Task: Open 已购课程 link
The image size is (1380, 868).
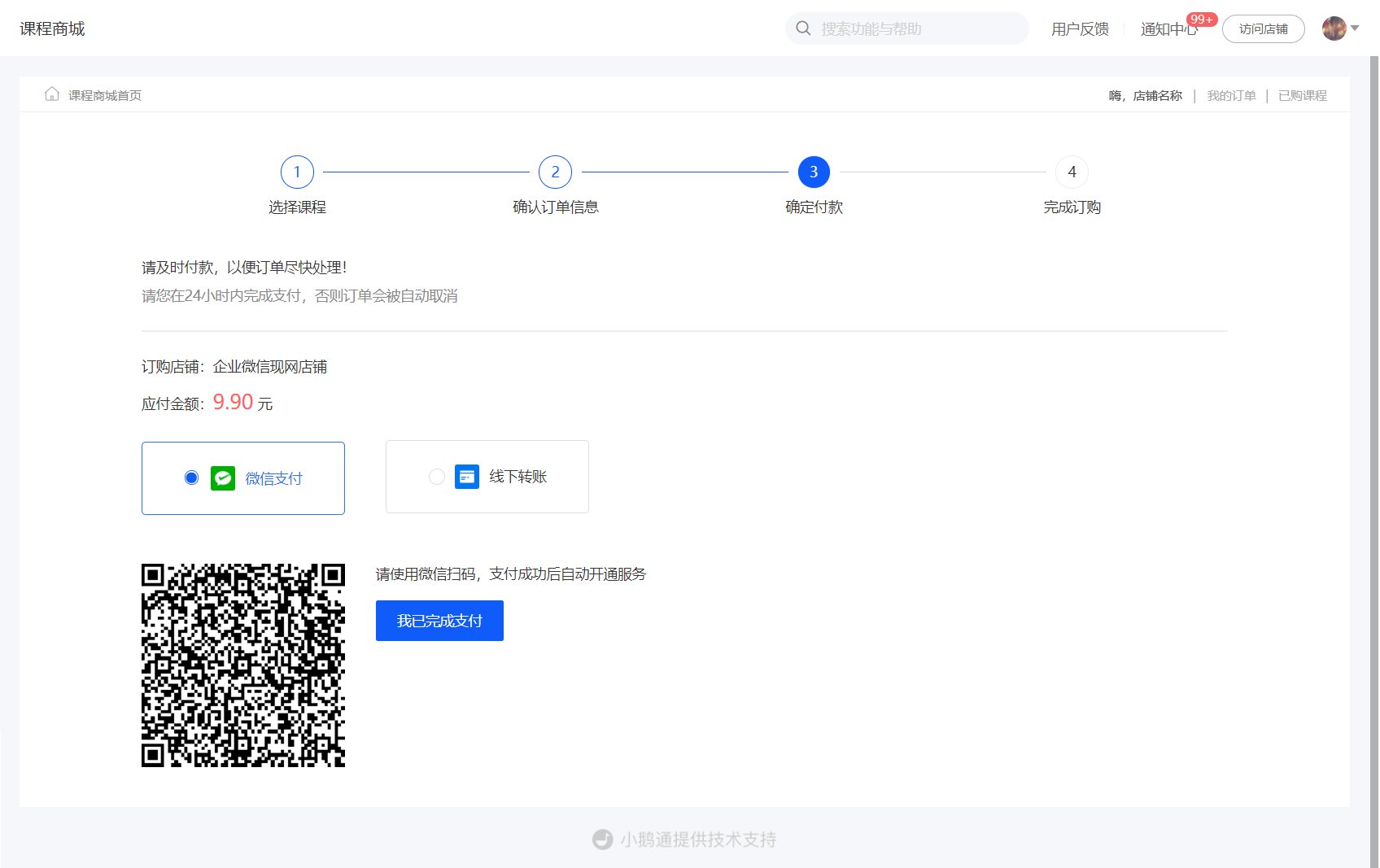Action: (1303, 96)
